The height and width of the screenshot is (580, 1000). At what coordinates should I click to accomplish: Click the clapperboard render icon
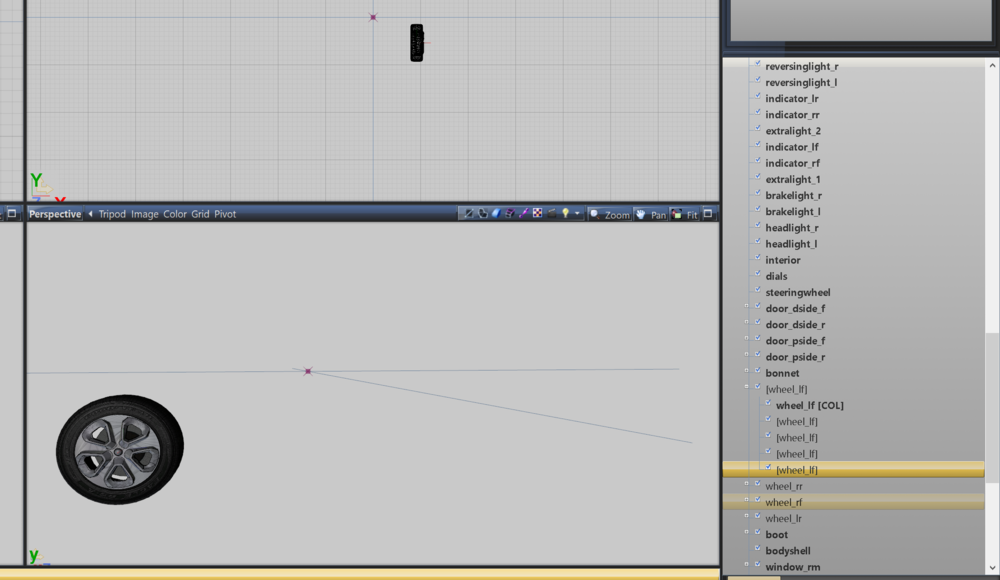552,214
